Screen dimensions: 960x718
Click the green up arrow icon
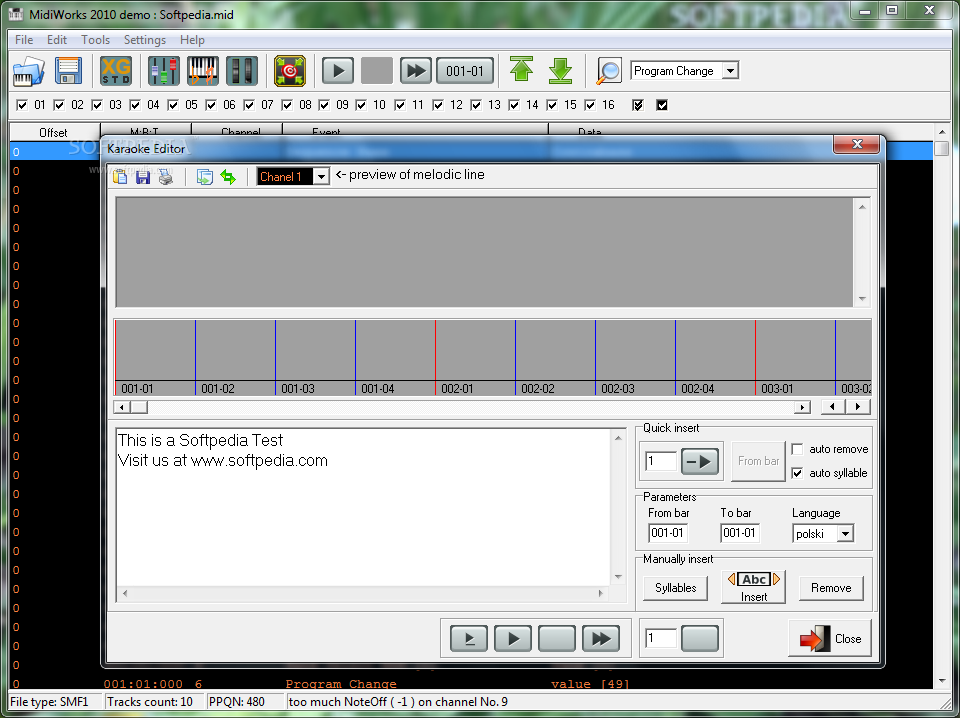coord(521,70)
